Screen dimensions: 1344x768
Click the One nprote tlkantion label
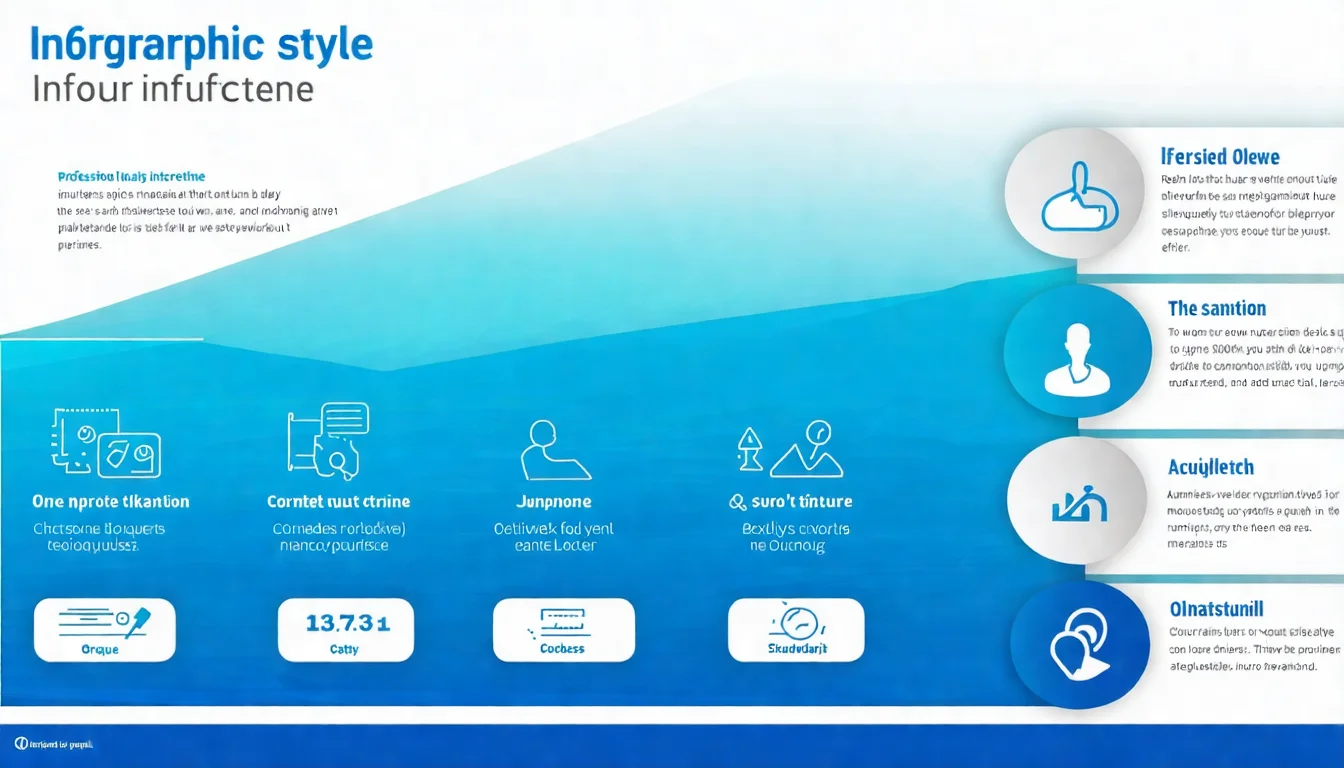tap(110, 502)
